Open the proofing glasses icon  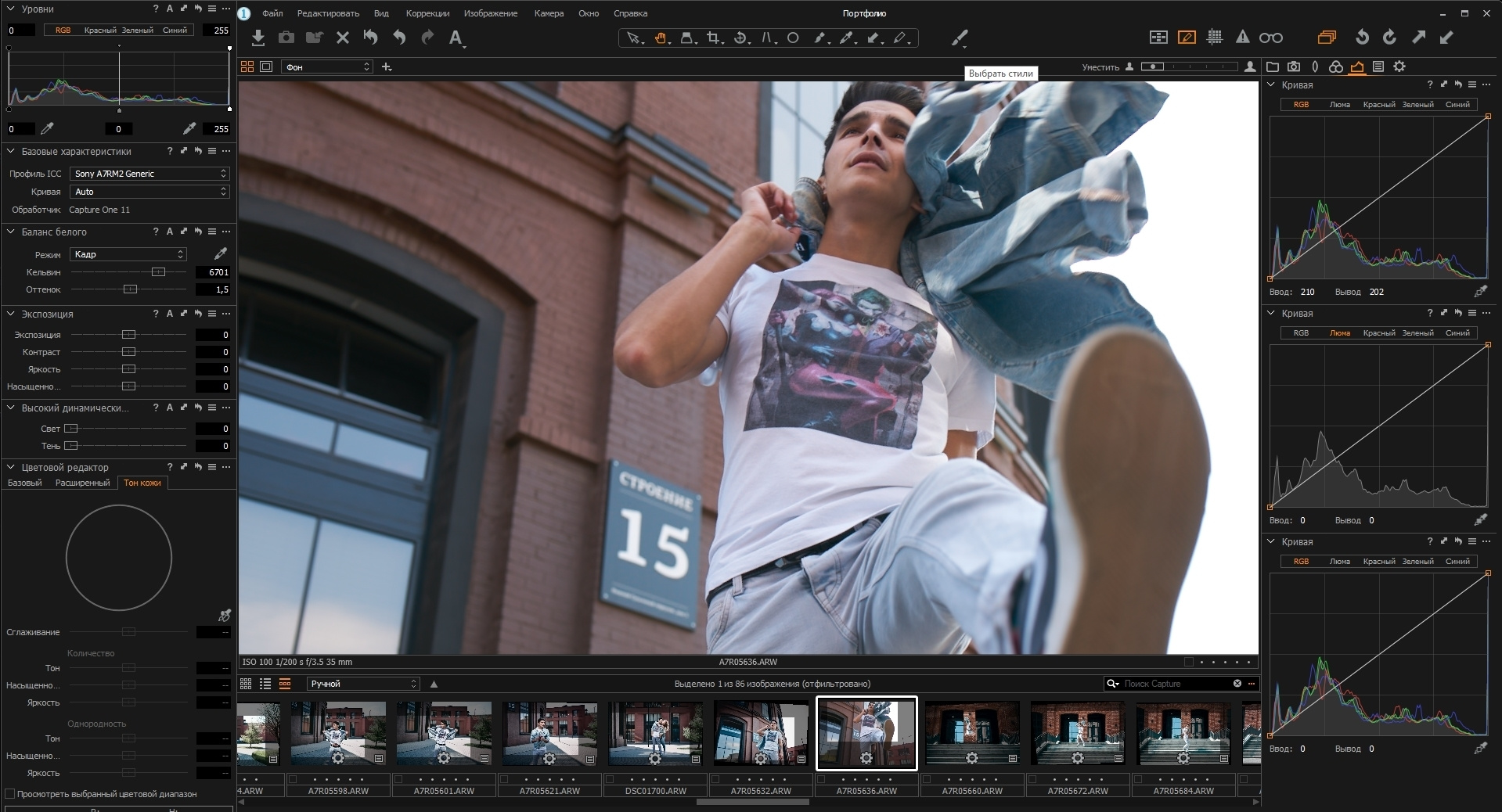click(1270, 38)
